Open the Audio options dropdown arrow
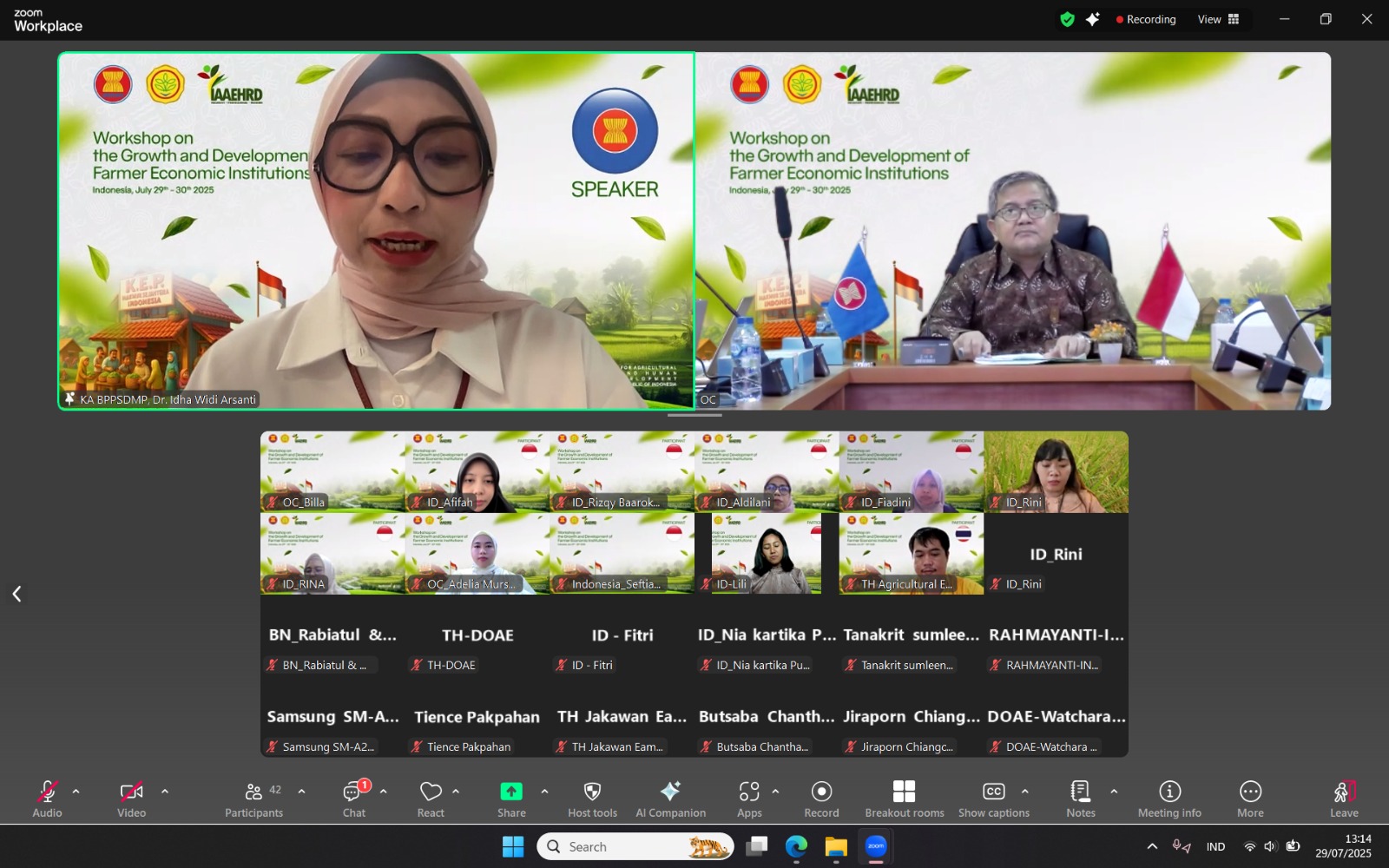1389x868 pixels. pos(76,792)
